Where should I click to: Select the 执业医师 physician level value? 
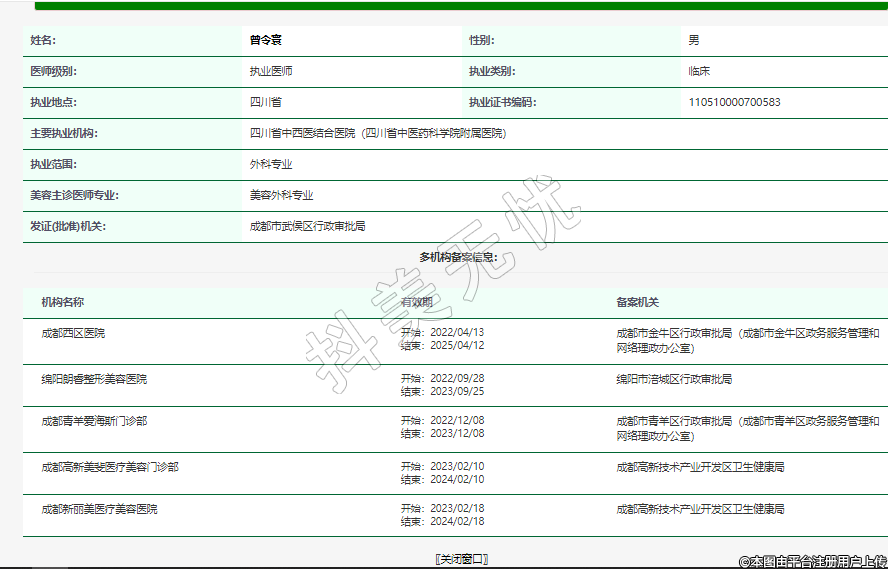pyautogui.click(x=270, y=72)
